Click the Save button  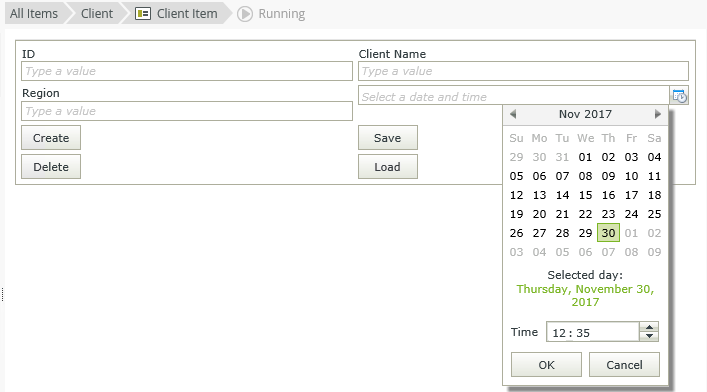click(x=388, y=138)
